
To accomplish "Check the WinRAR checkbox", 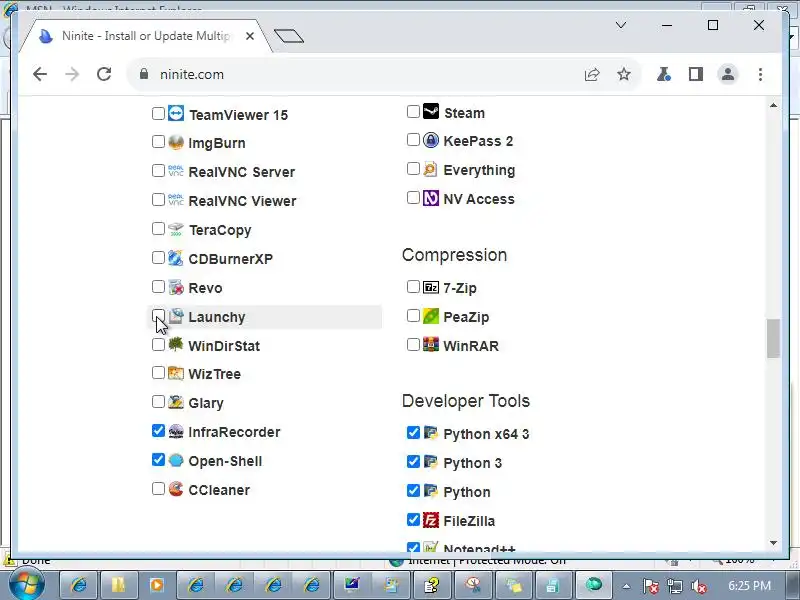I will 413,345.
